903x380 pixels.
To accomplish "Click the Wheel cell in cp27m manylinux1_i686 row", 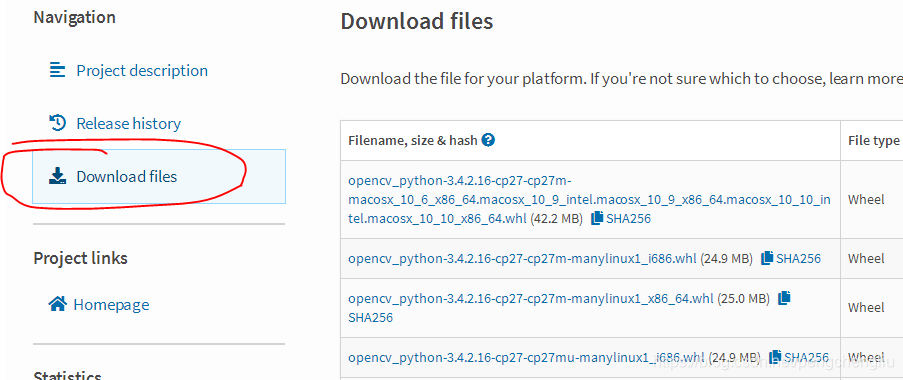I will [x=866, y=259].
